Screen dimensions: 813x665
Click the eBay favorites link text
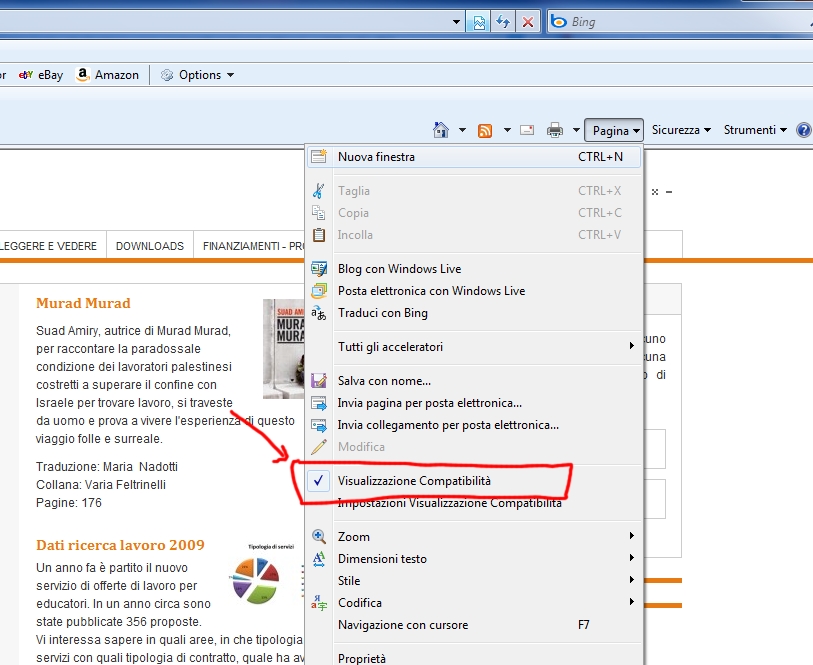[x=50, y=75]
